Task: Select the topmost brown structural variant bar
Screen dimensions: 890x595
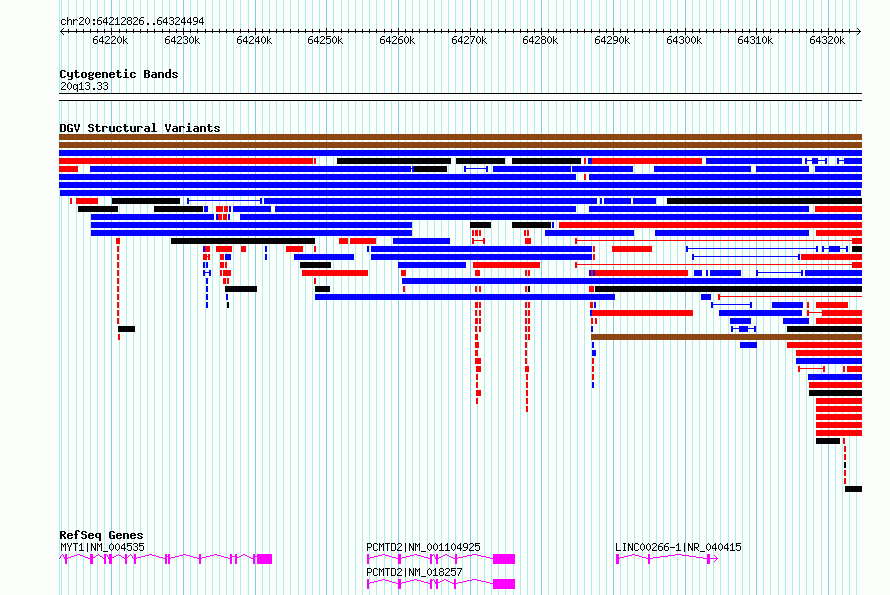Action: 460,137
